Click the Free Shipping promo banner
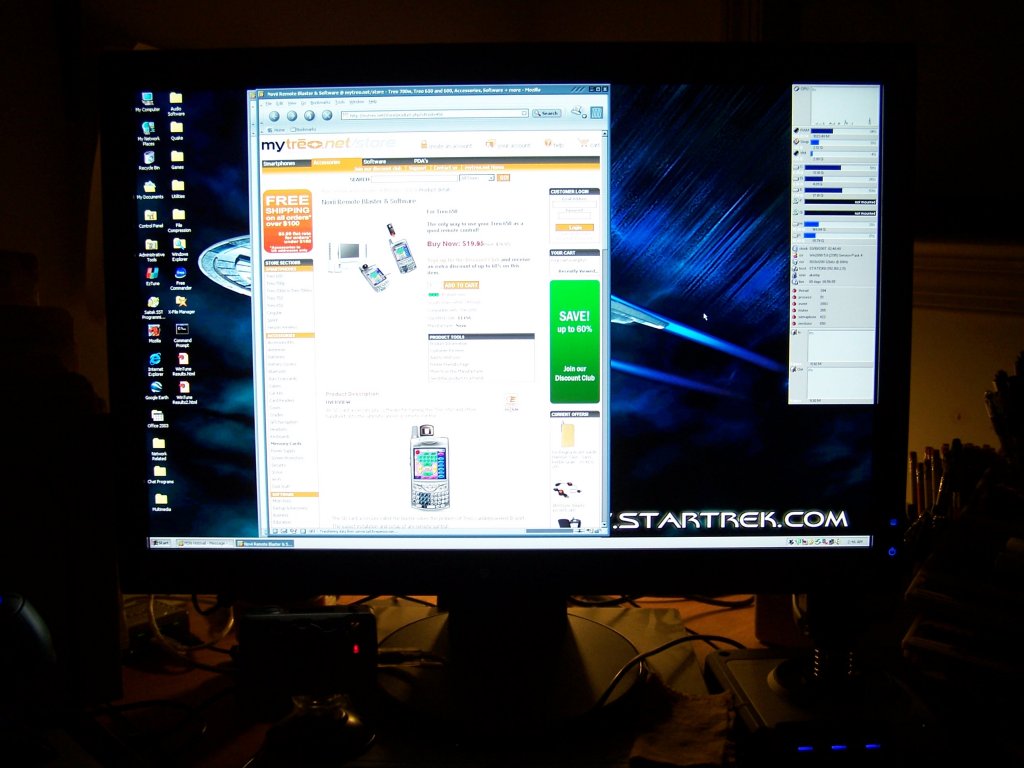The width and height of the screenshot is (1024, 768). [x=287, y=221]
